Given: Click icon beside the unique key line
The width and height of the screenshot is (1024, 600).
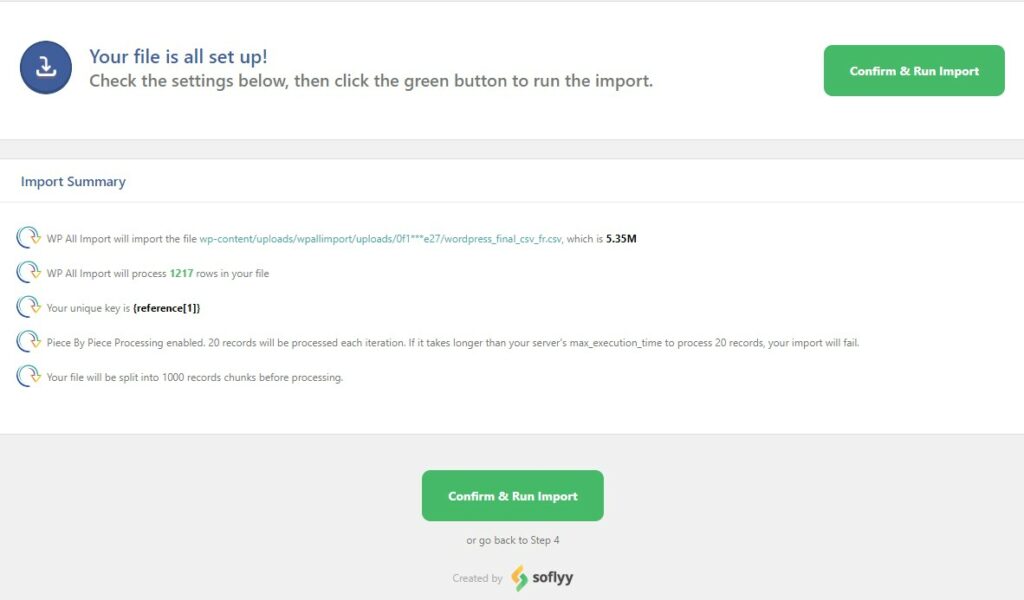Looking at the screenshot, I should pos(28,307).
